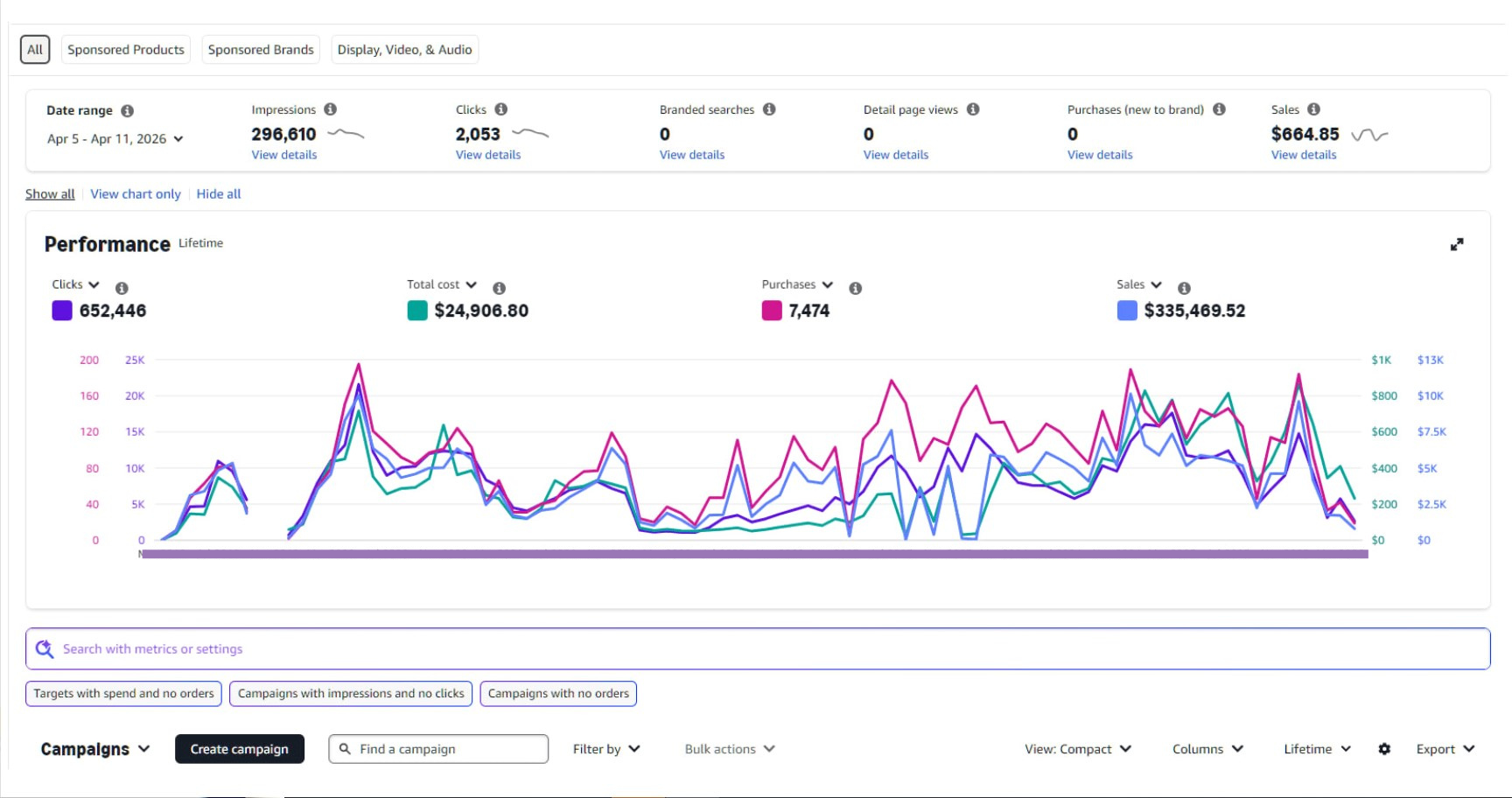Click info icon beside chart Clicks selector
This screenshot has width=1512, height=798.
122,288
